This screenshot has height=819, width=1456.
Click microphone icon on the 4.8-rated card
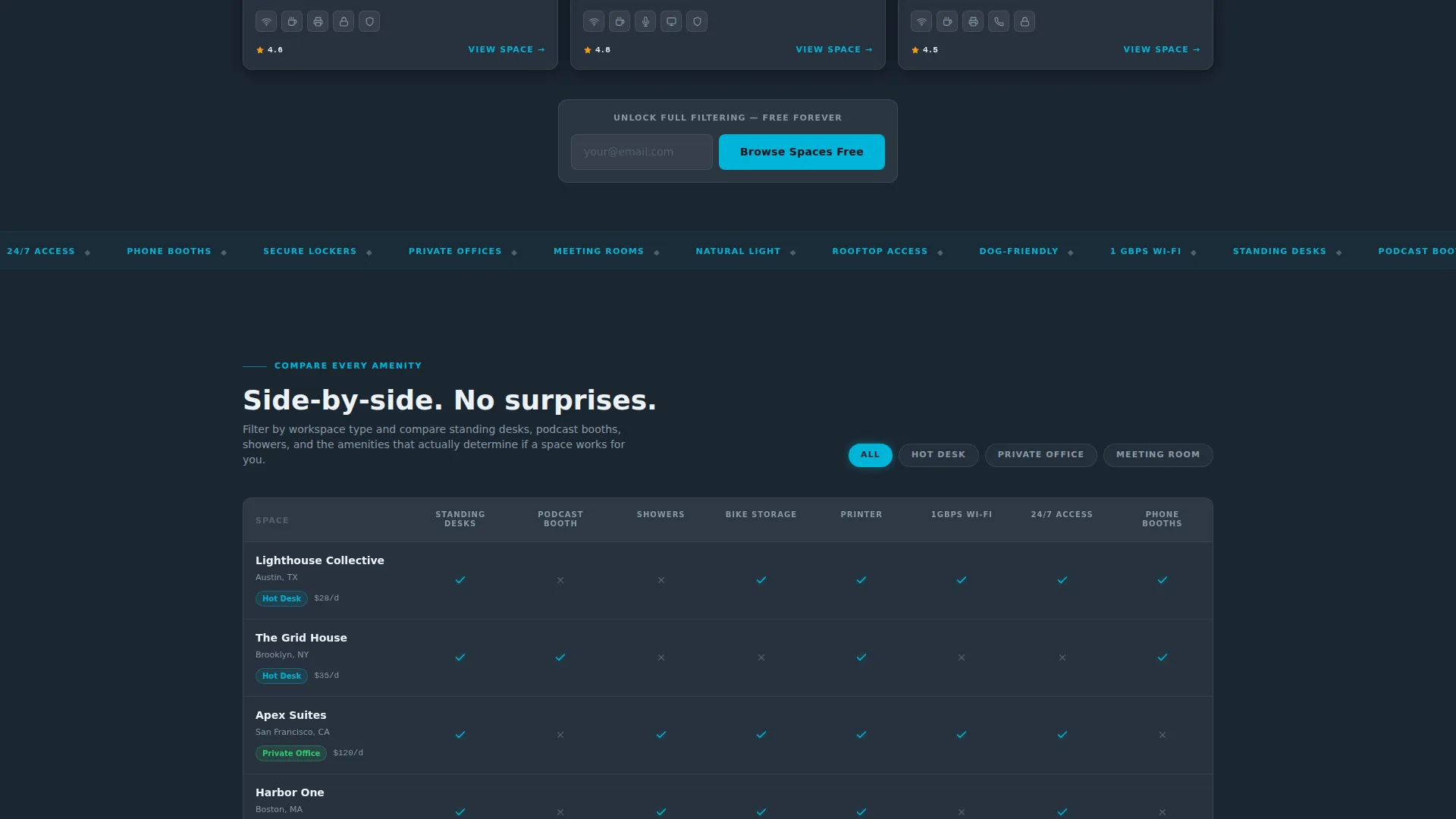645,22
